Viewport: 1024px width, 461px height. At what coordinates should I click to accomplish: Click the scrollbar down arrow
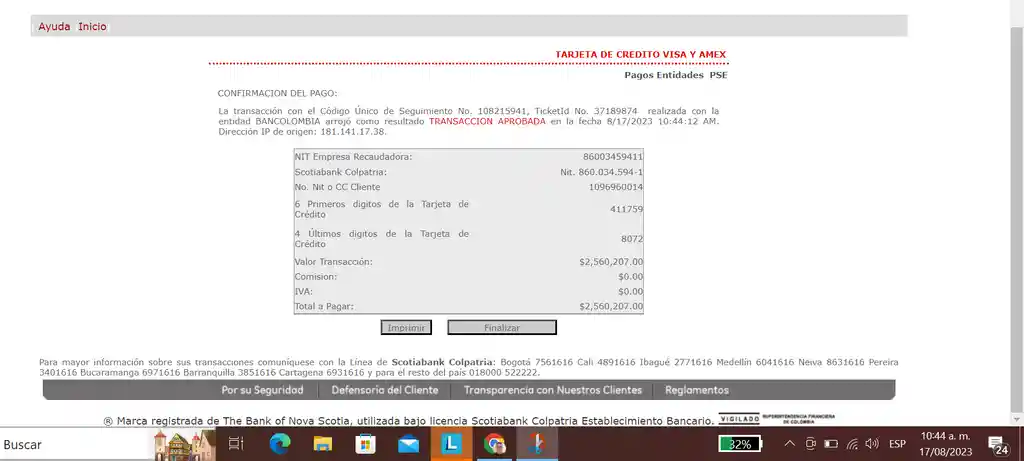[1017, 419]
